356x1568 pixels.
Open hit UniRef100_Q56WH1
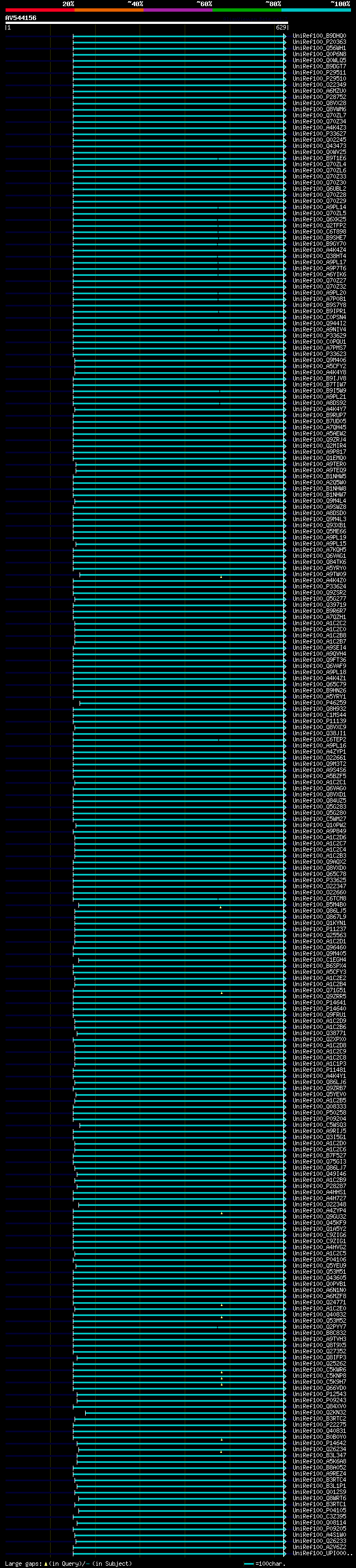(x=319, y=48)
